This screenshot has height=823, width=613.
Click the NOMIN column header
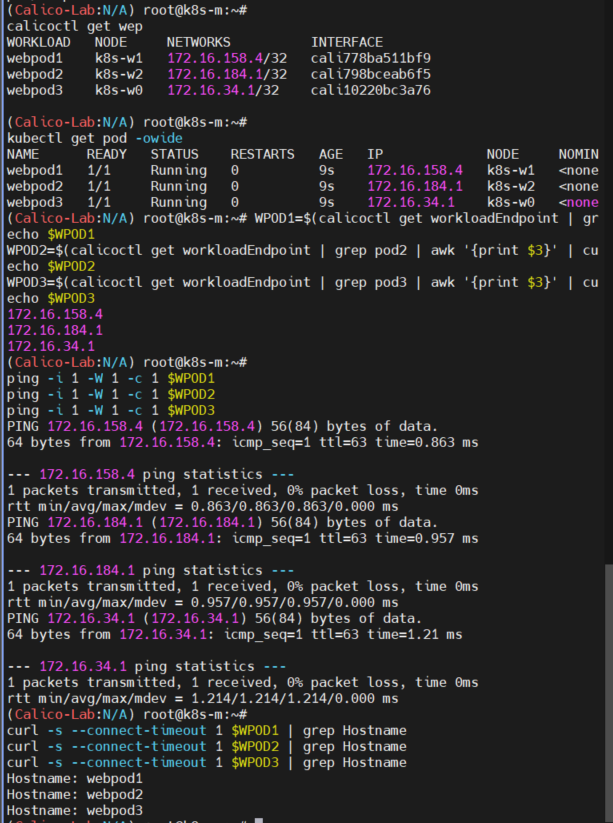coord(578,154)
